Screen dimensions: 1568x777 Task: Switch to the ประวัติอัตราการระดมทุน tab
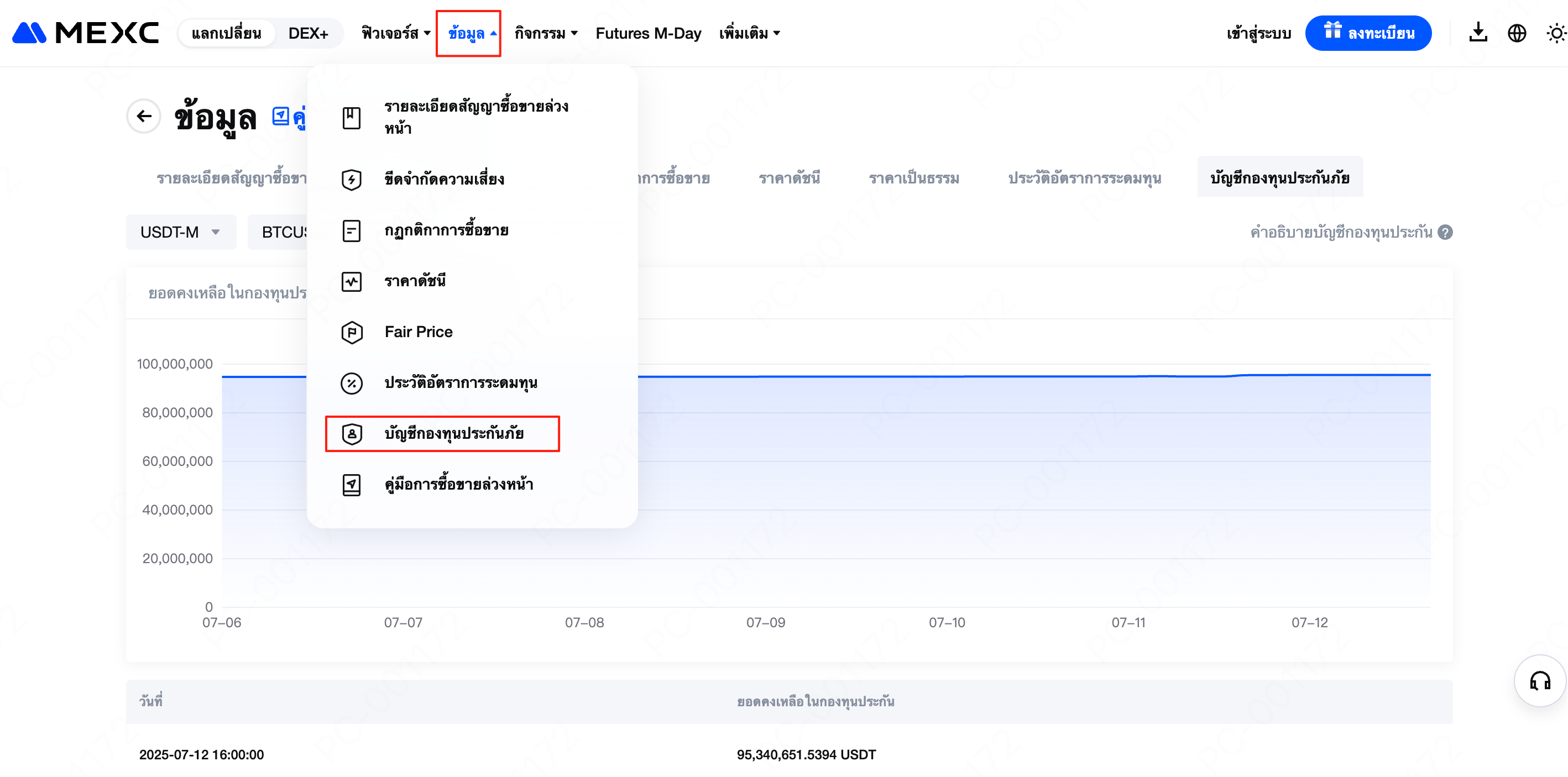(1084, 177)
